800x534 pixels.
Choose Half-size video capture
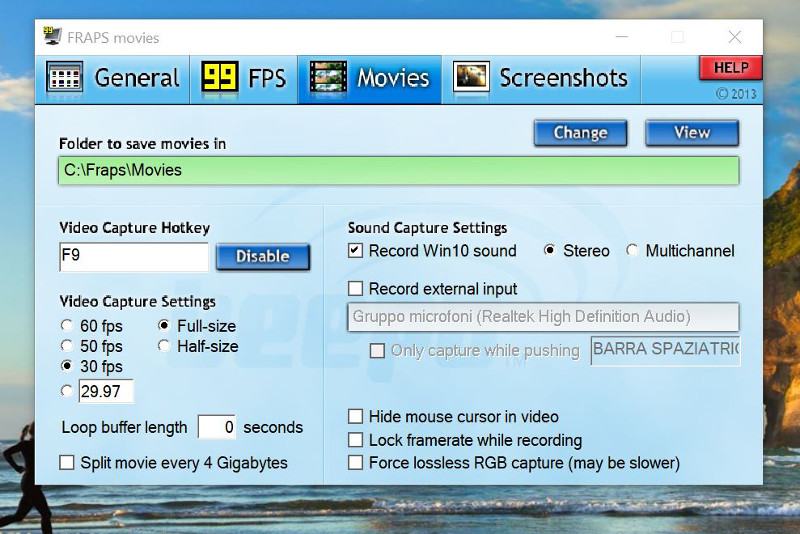point(198,346)
